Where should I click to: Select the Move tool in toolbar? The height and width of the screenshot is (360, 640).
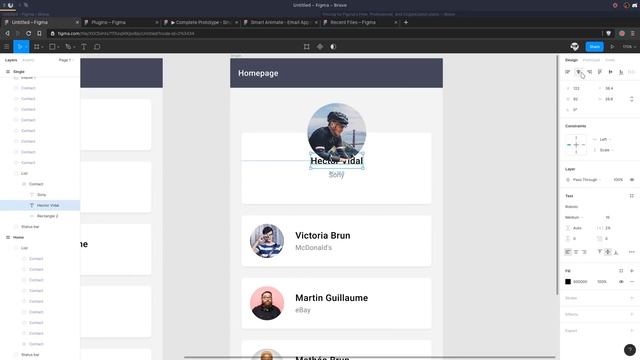coord(20,47)
